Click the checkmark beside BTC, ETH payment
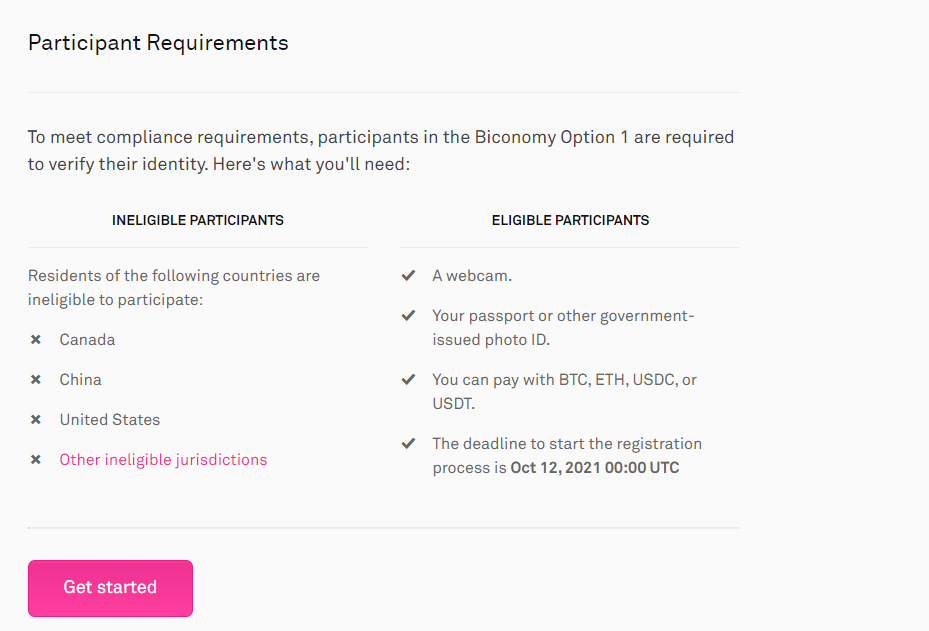Image resolution: width=929 pixels, height=631 pixels. click(408, 379)
